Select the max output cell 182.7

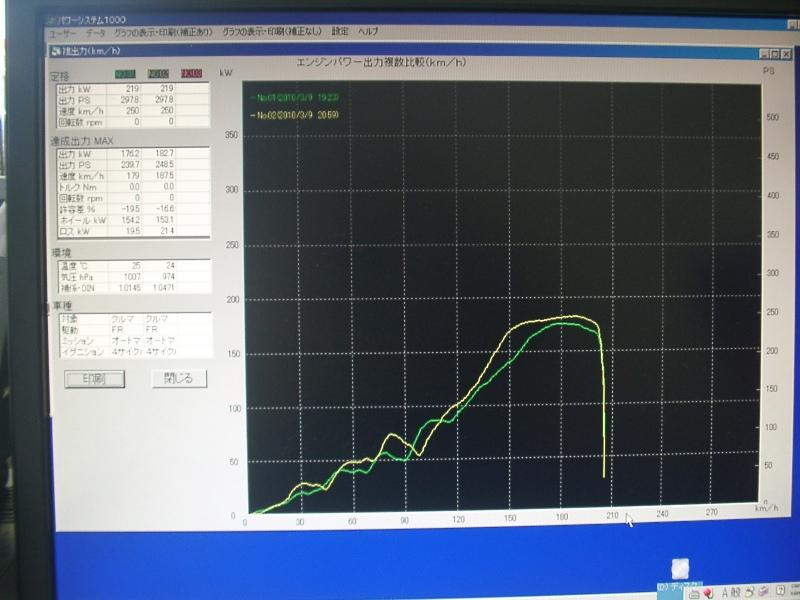164,154
